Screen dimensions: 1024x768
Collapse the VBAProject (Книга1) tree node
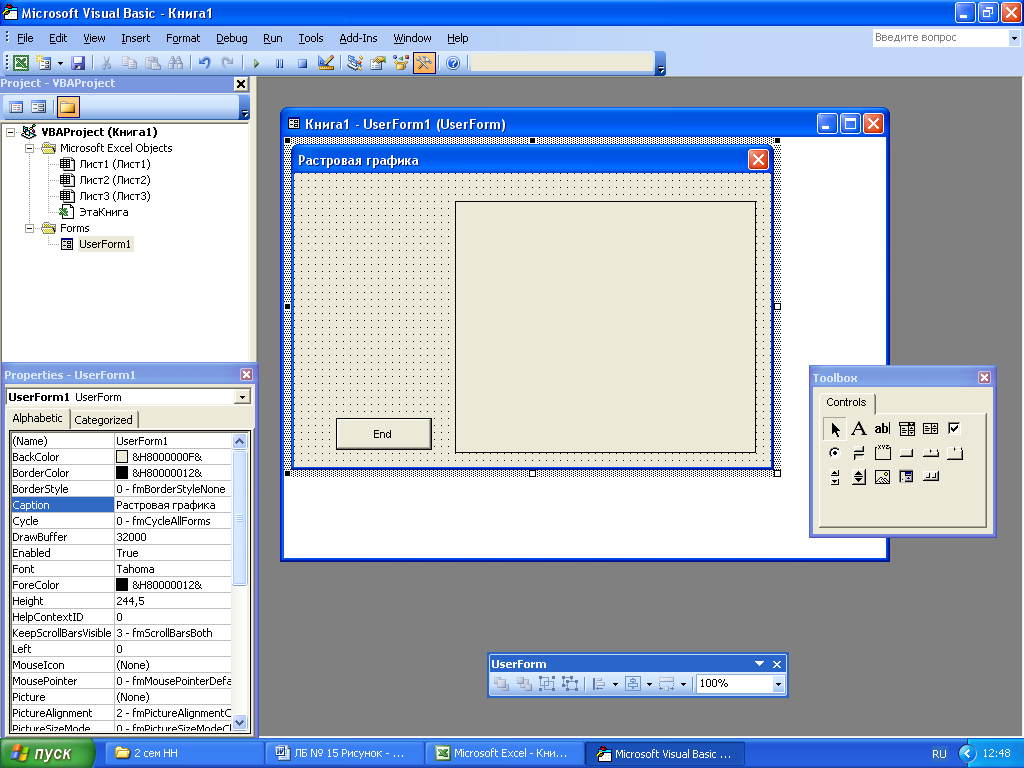coord(10,132)
